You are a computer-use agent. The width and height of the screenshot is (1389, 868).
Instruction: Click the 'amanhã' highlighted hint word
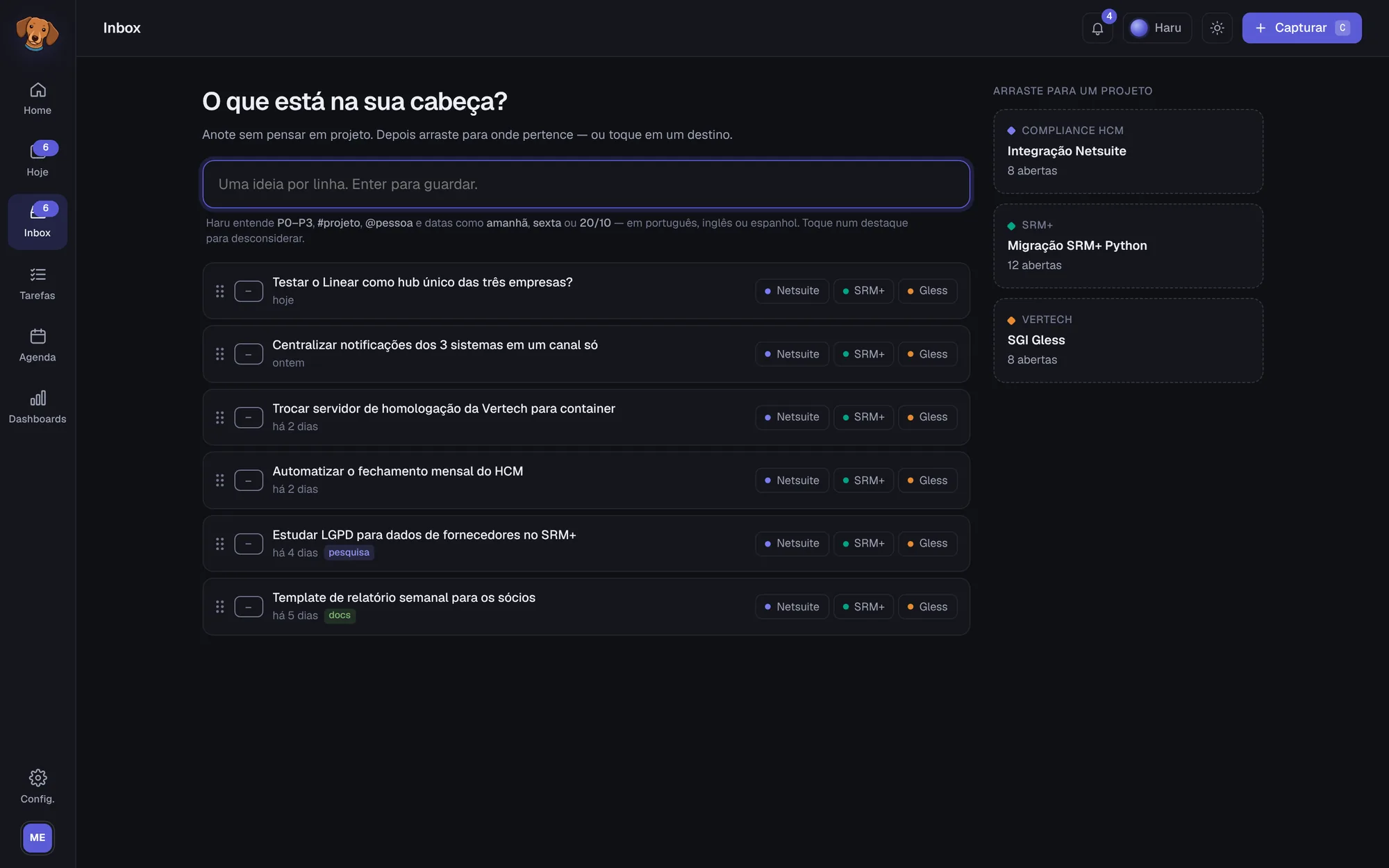(x=507, y=223)
